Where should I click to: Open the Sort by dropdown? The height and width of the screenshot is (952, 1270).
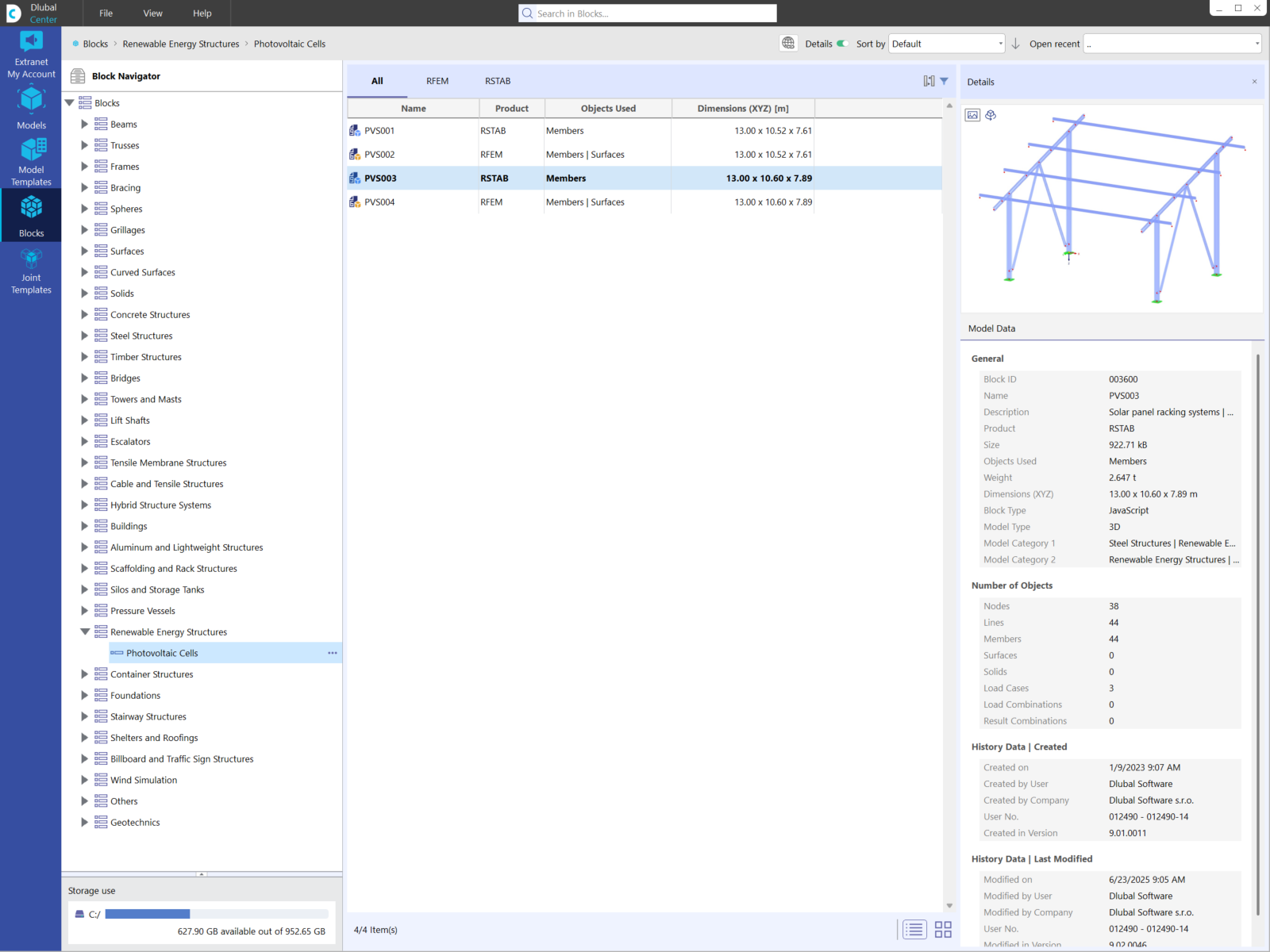click(x=946, y=44)
